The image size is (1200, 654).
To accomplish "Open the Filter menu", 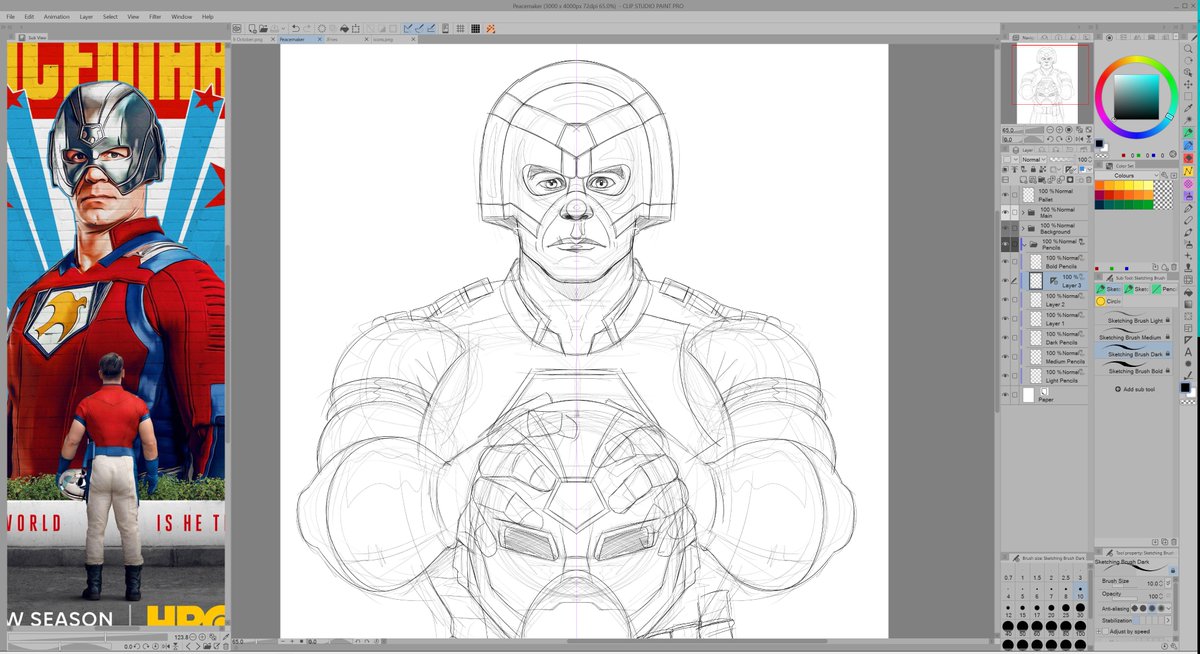I will pos(155,17).
